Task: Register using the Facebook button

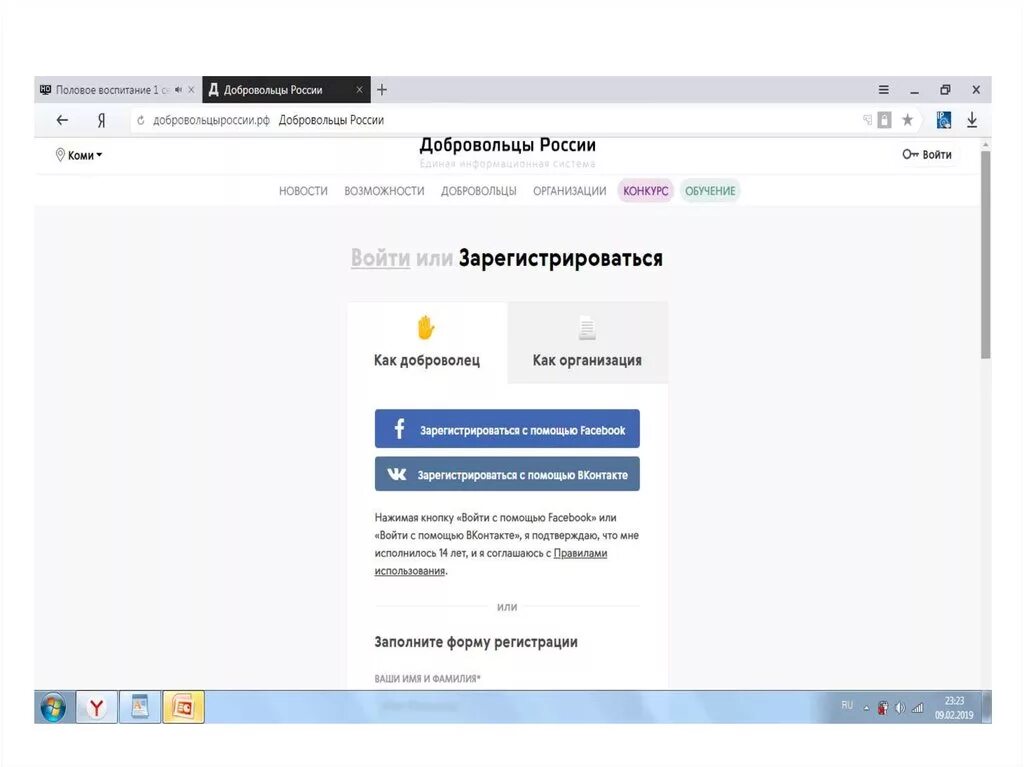Action: pos(507,429)
